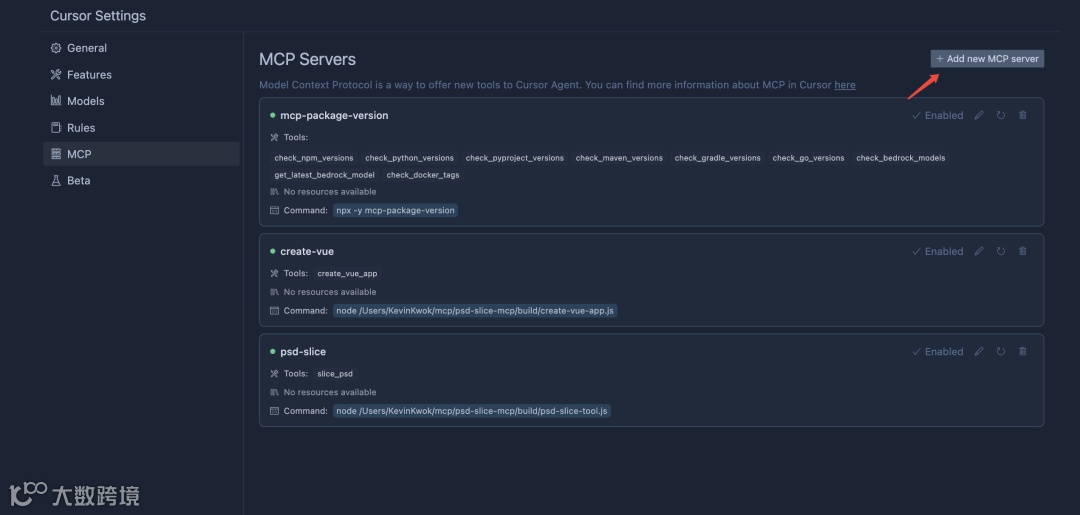Click the check_docker_tags tool tag
Screen dimensions: 1080x515
point(423,175)
